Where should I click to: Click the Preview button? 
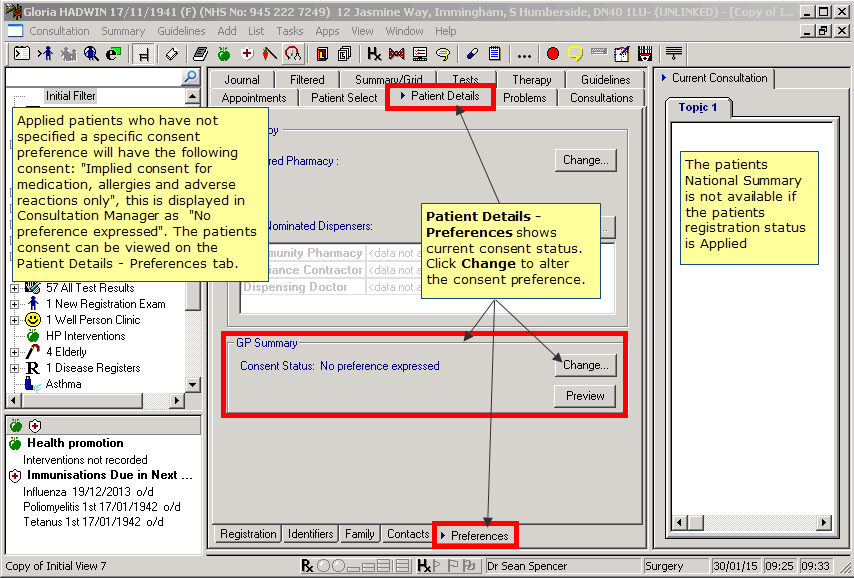(585, 396)
